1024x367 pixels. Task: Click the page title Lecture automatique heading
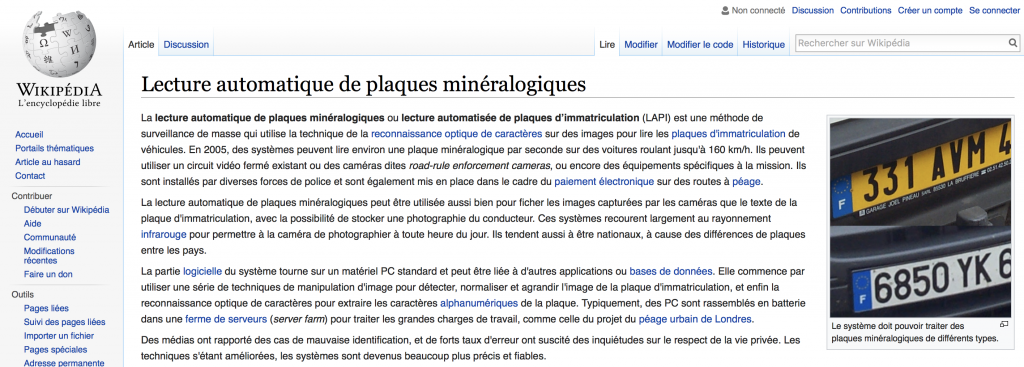364,84
